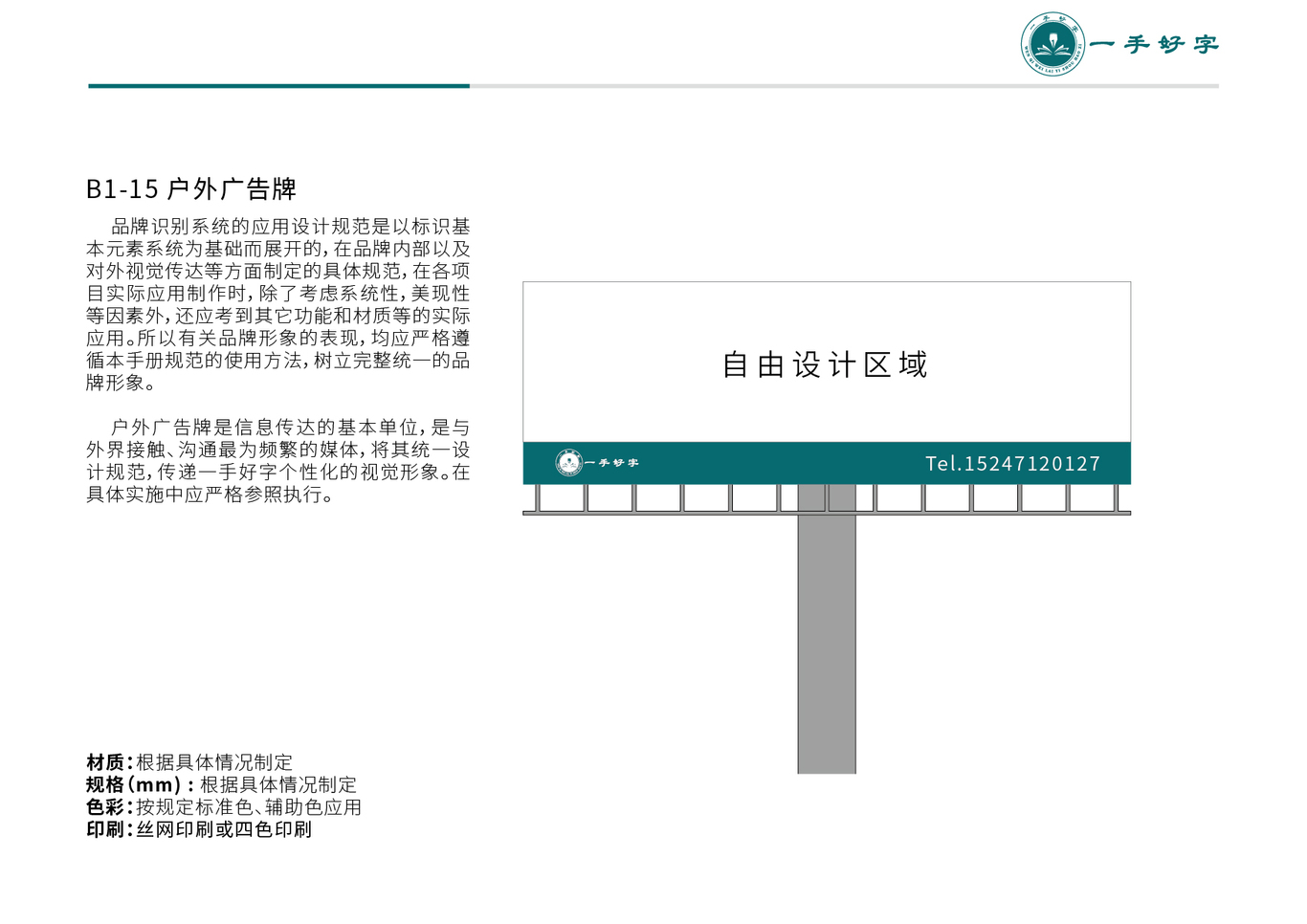The image size is (1307, 924).
Task: Click the 一手好字 brand name in the top-right header
Action: point(1155,44)
